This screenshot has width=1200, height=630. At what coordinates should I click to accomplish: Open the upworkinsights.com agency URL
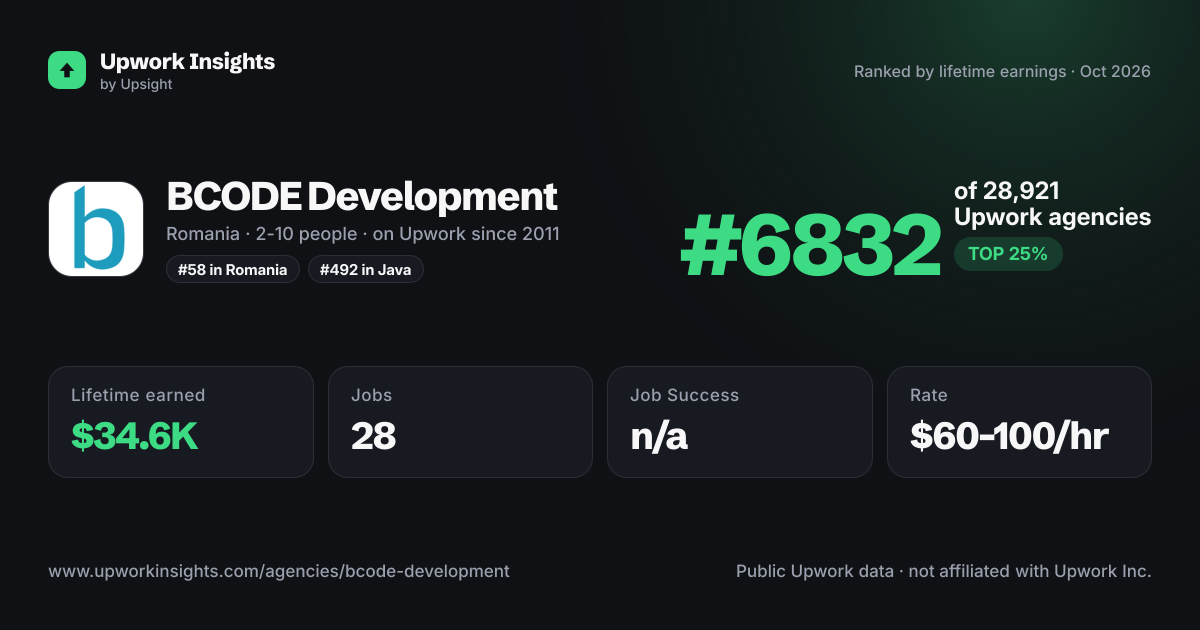tap(279, 572)
